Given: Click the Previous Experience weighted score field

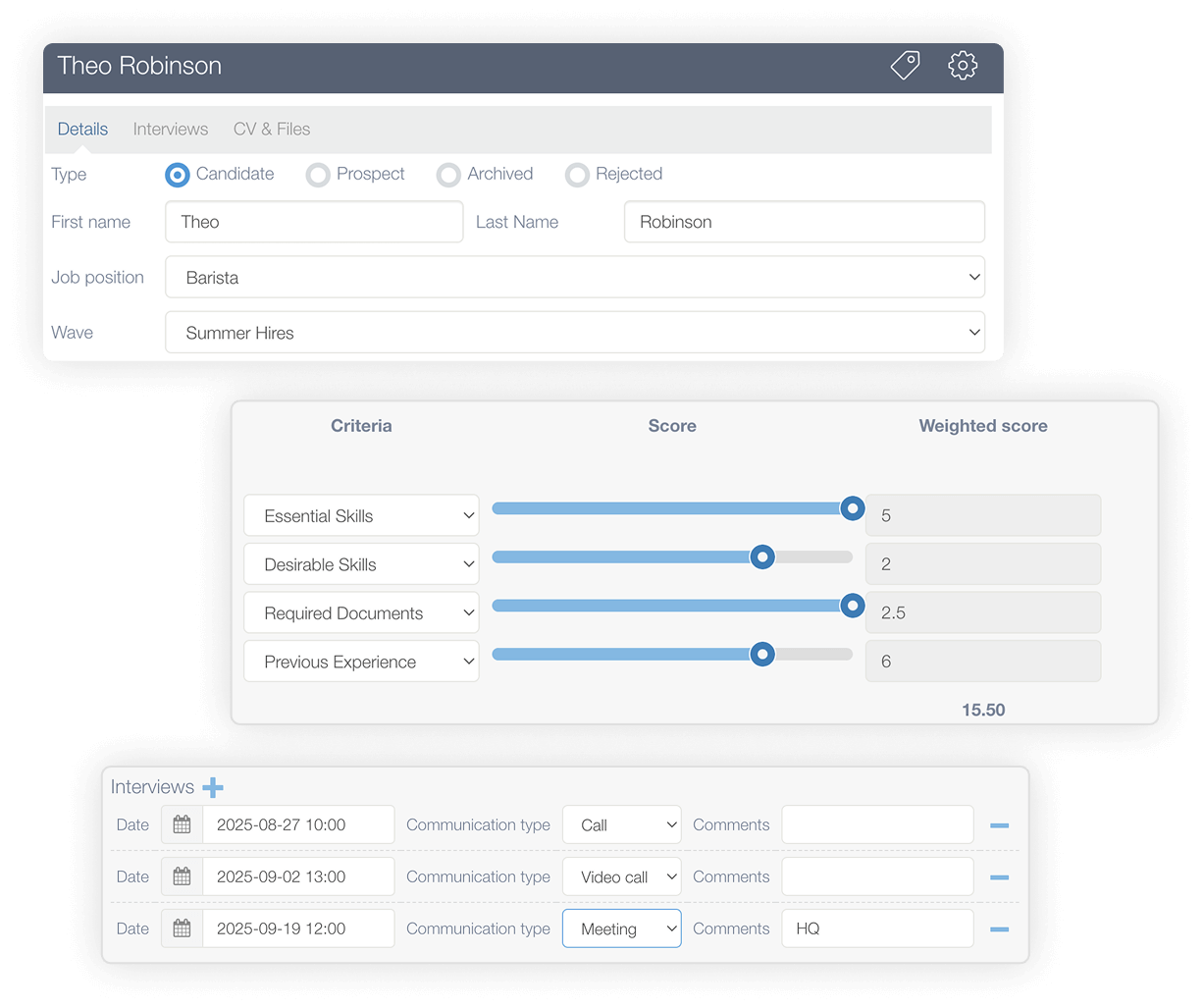Looking at the screenshot, I should coord(983,662).
